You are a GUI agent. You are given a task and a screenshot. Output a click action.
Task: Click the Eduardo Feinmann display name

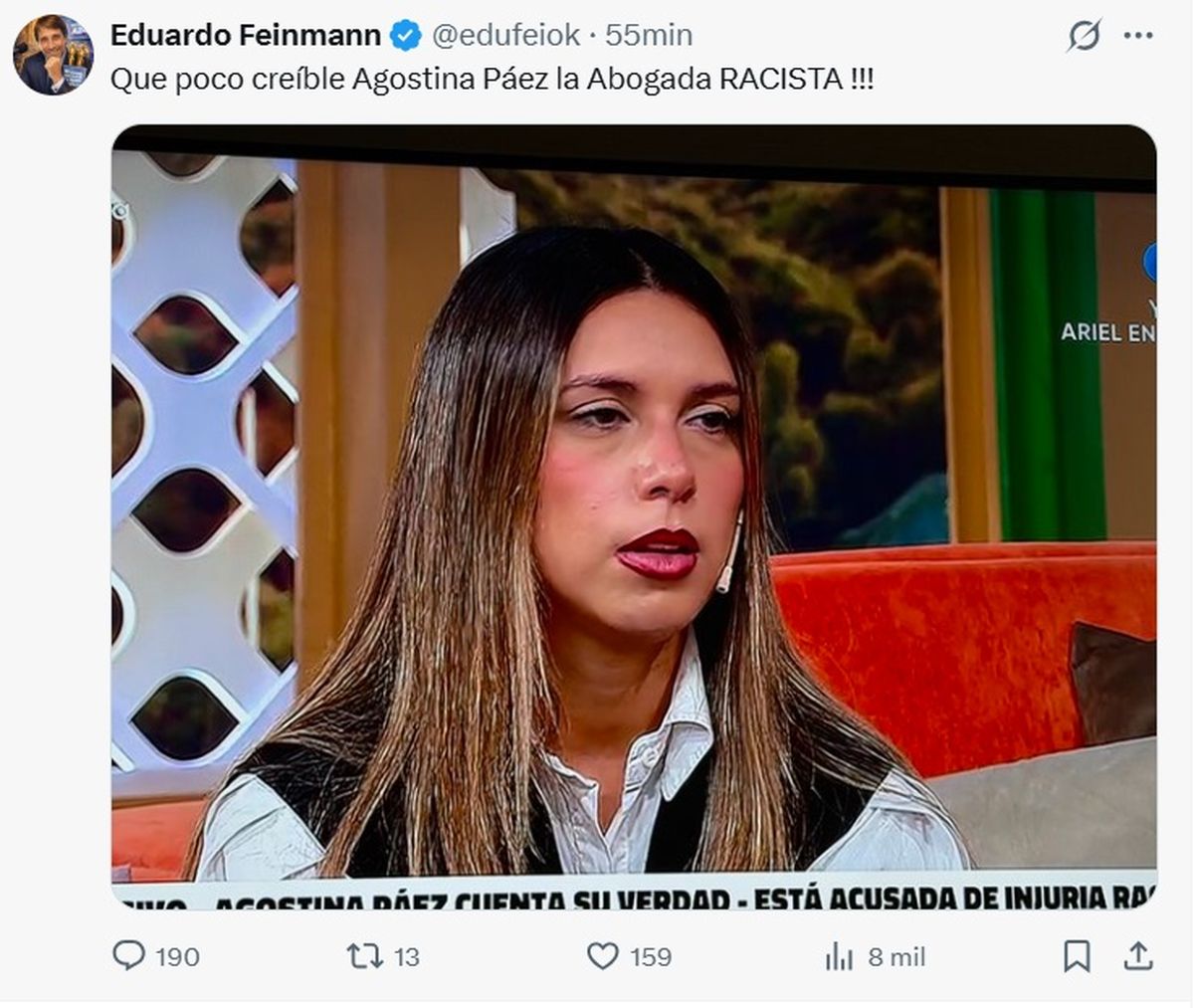tap(245, 35)
